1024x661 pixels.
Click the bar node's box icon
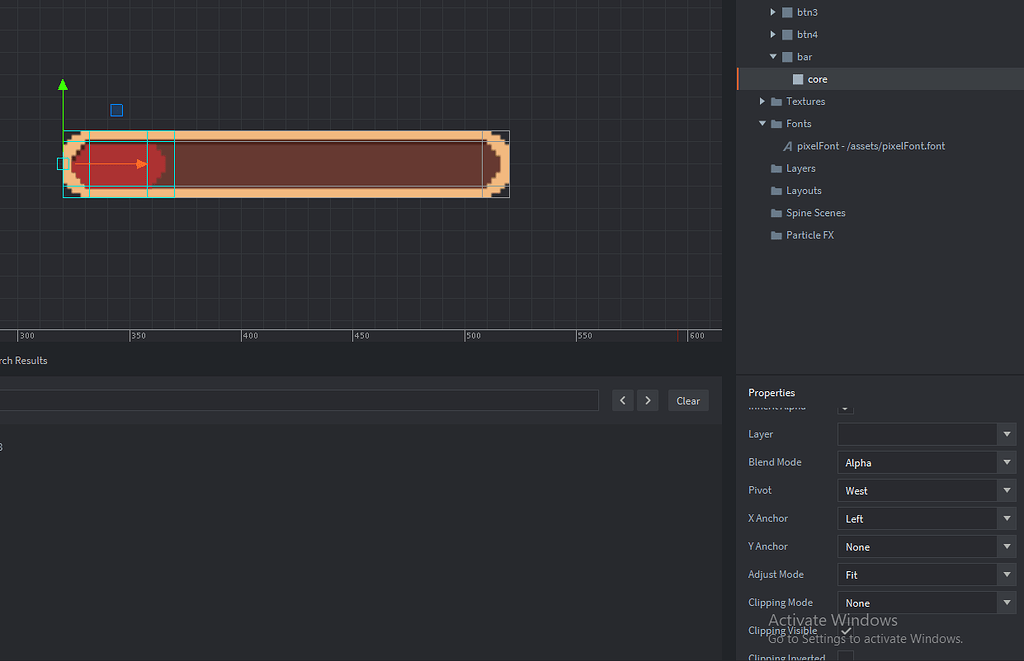pyautogui.click(x=786, y=56)
